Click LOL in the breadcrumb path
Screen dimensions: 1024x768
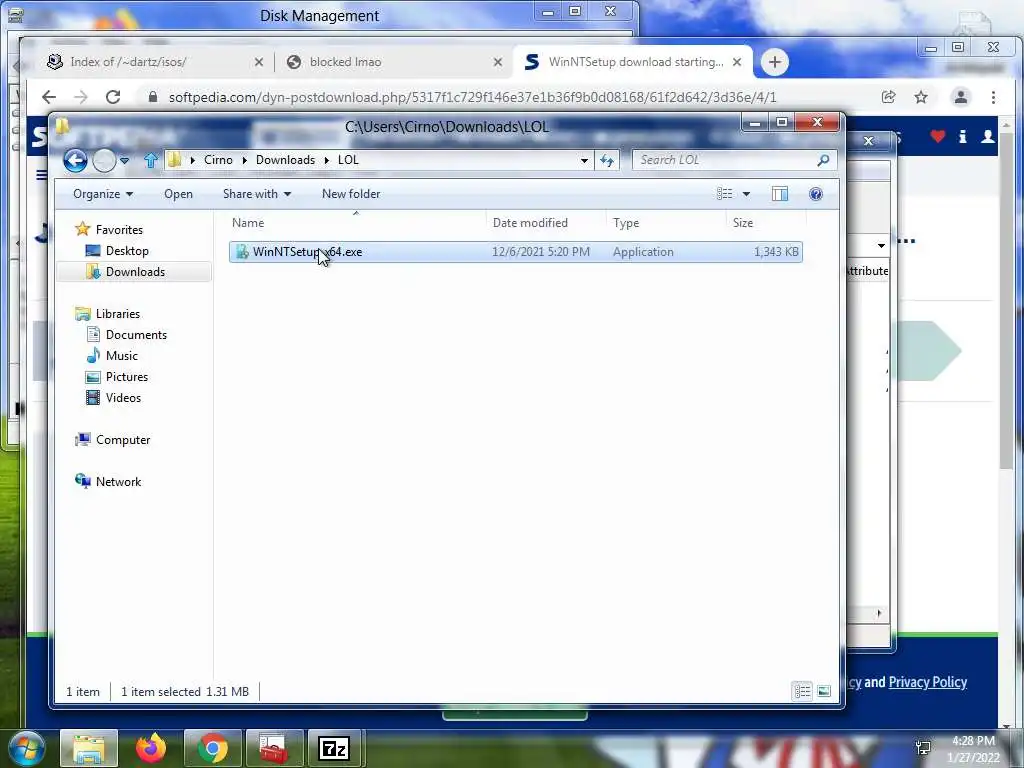(x=348, y=160)
